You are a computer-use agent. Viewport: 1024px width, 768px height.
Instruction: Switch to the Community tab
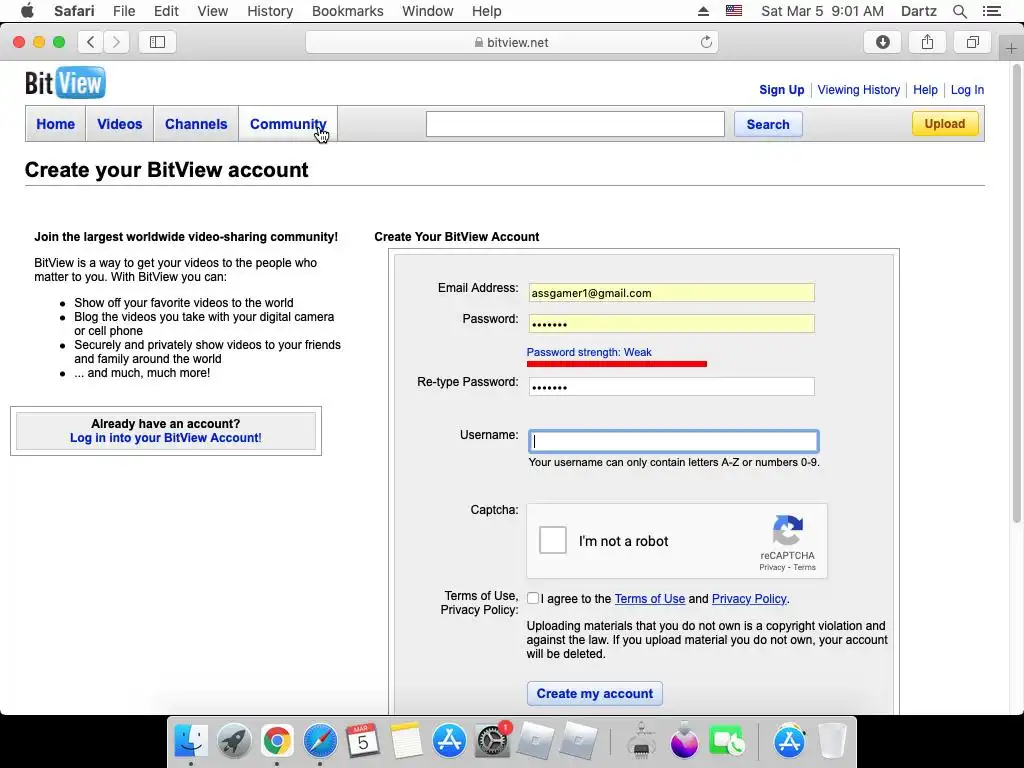(288, 124)
